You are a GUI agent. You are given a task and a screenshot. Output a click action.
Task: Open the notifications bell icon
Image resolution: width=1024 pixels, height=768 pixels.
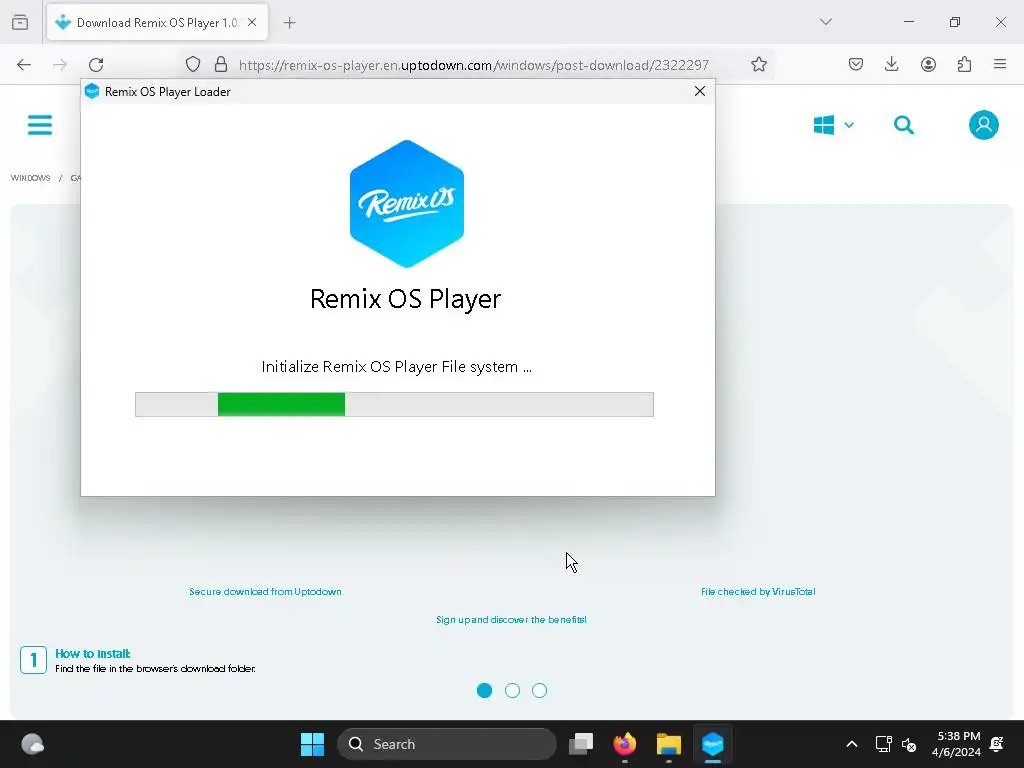click(x=997, y=744)
